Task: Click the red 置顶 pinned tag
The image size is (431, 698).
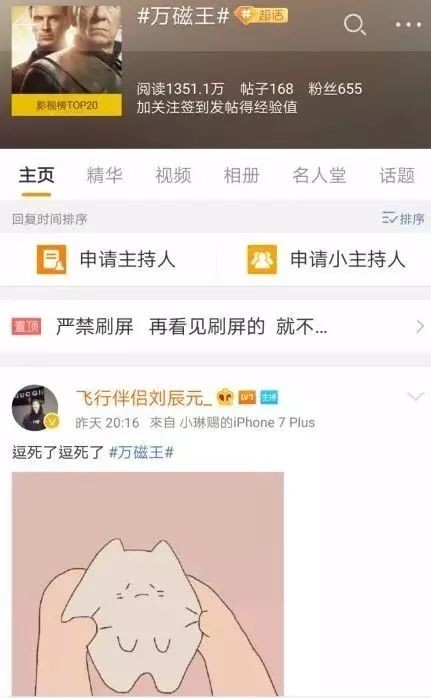Action: [26, 326]
